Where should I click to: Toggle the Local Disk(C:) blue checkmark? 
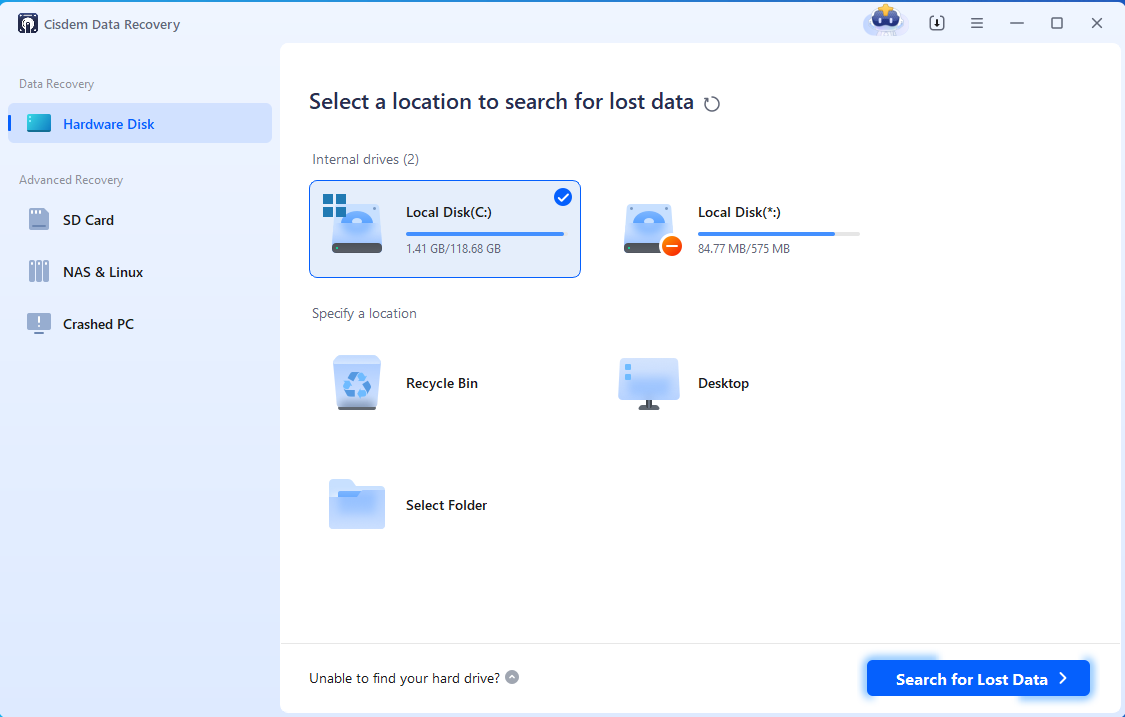[563, 197]
